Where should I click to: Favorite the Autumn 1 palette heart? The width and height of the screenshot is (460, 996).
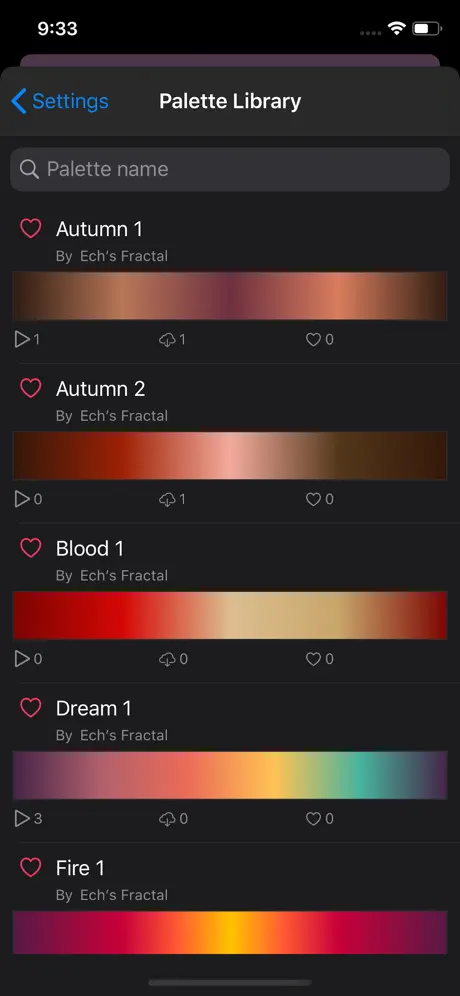click(x=30, y=228)
